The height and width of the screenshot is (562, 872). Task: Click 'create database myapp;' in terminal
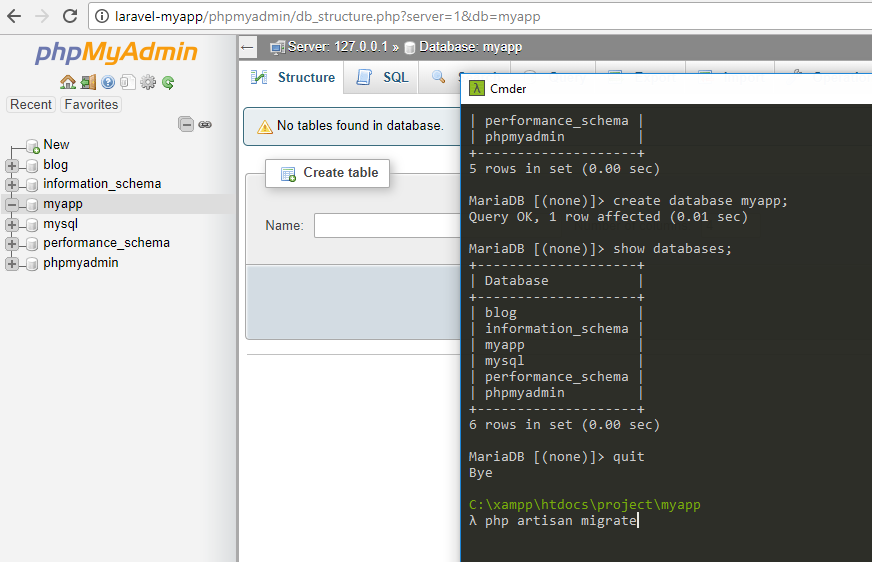coord(700,201)
